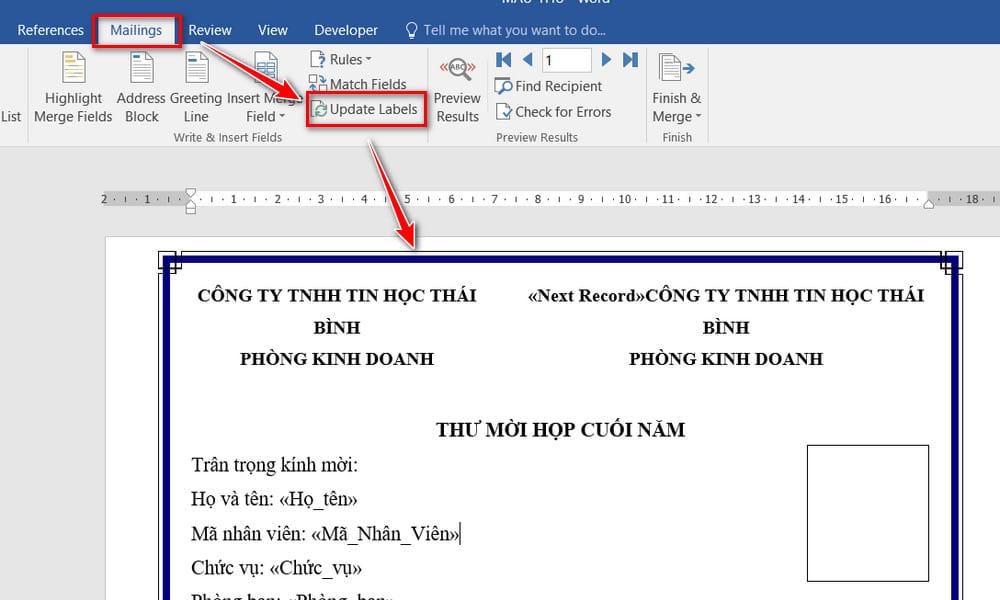Click the «Họ_tên» merge field
Viewport: 1000px width, 600px height.
[x=318, y=499]
